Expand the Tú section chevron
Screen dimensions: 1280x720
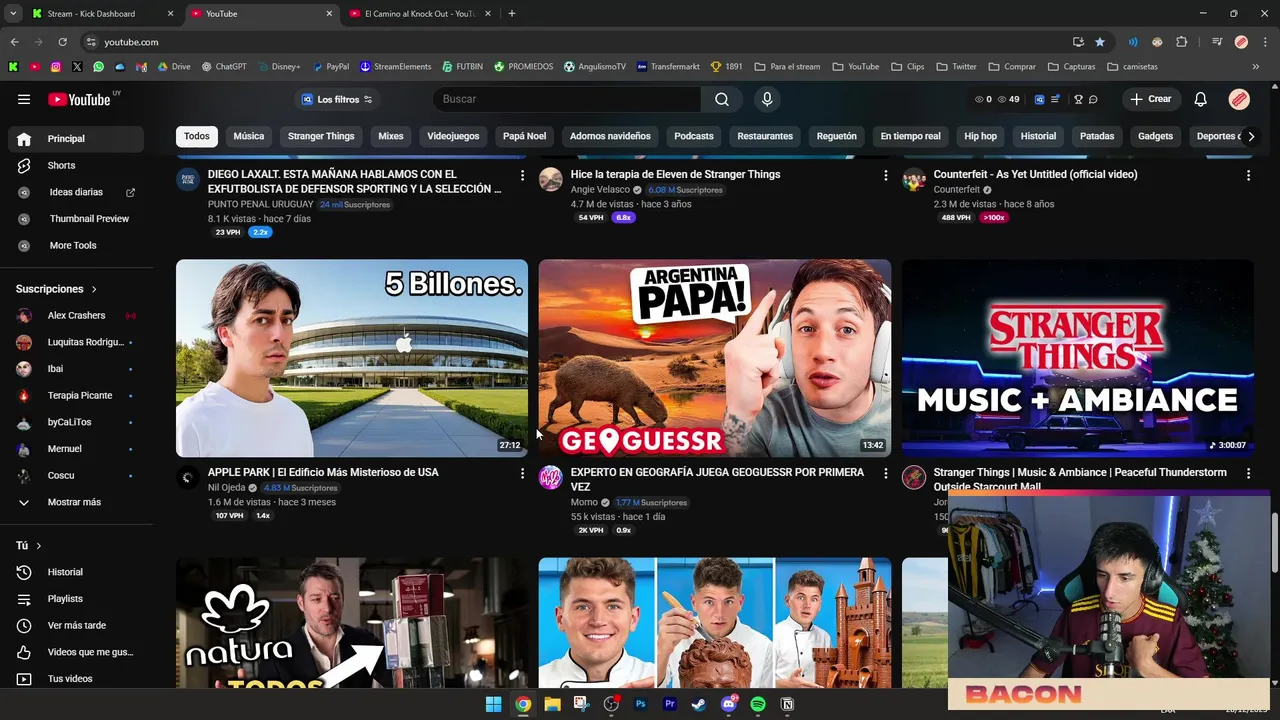39,546
